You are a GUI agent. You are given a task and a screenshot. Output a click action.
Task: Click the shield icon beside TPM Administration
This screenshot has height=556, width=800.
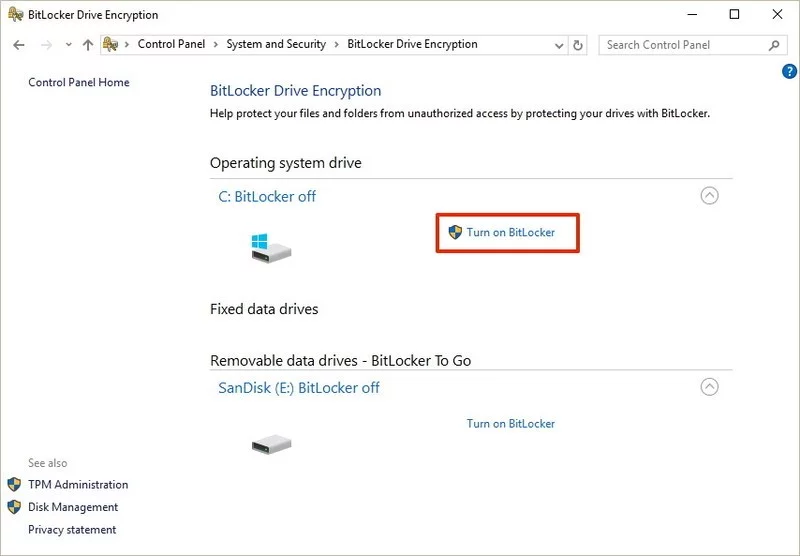pos(14,484)
